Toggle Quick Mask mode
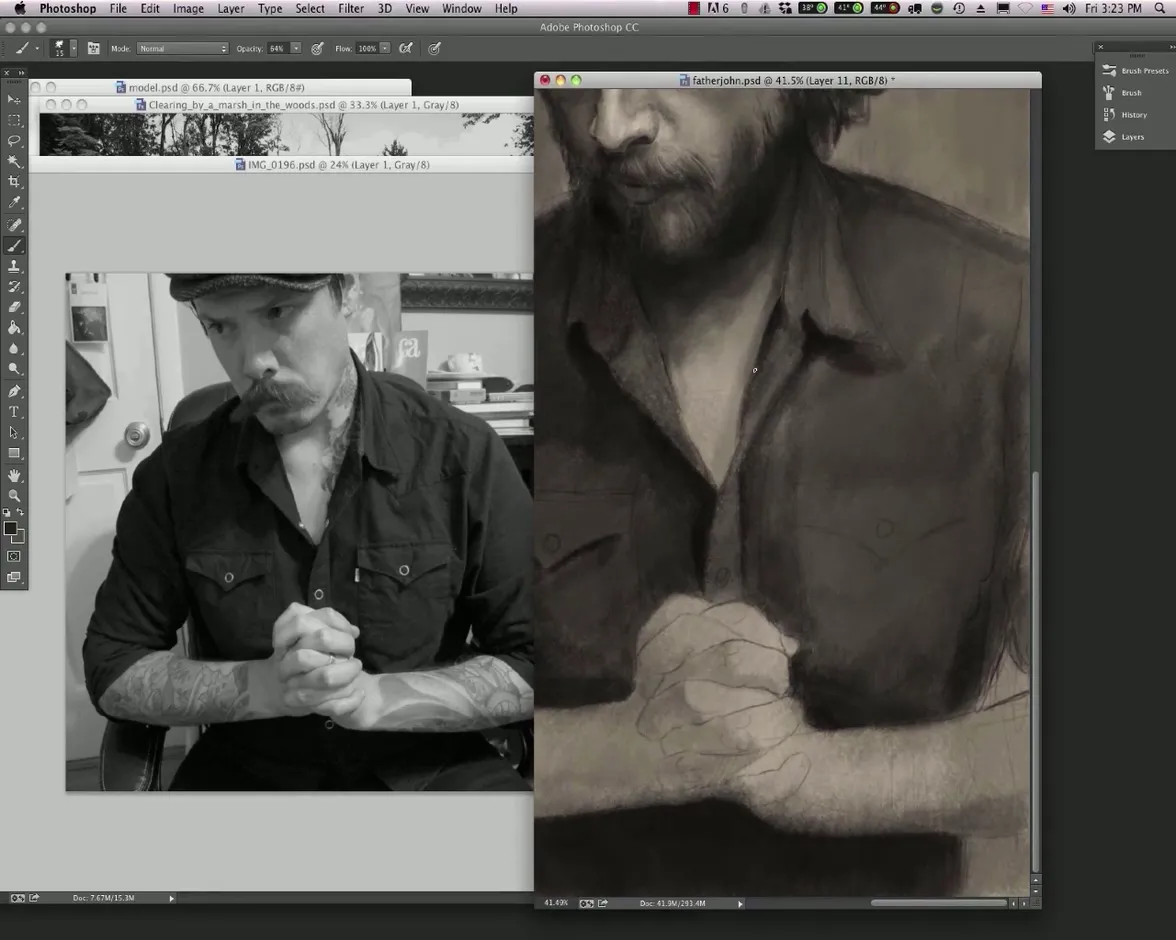The image size is (1176, 940). coord(14,556)
